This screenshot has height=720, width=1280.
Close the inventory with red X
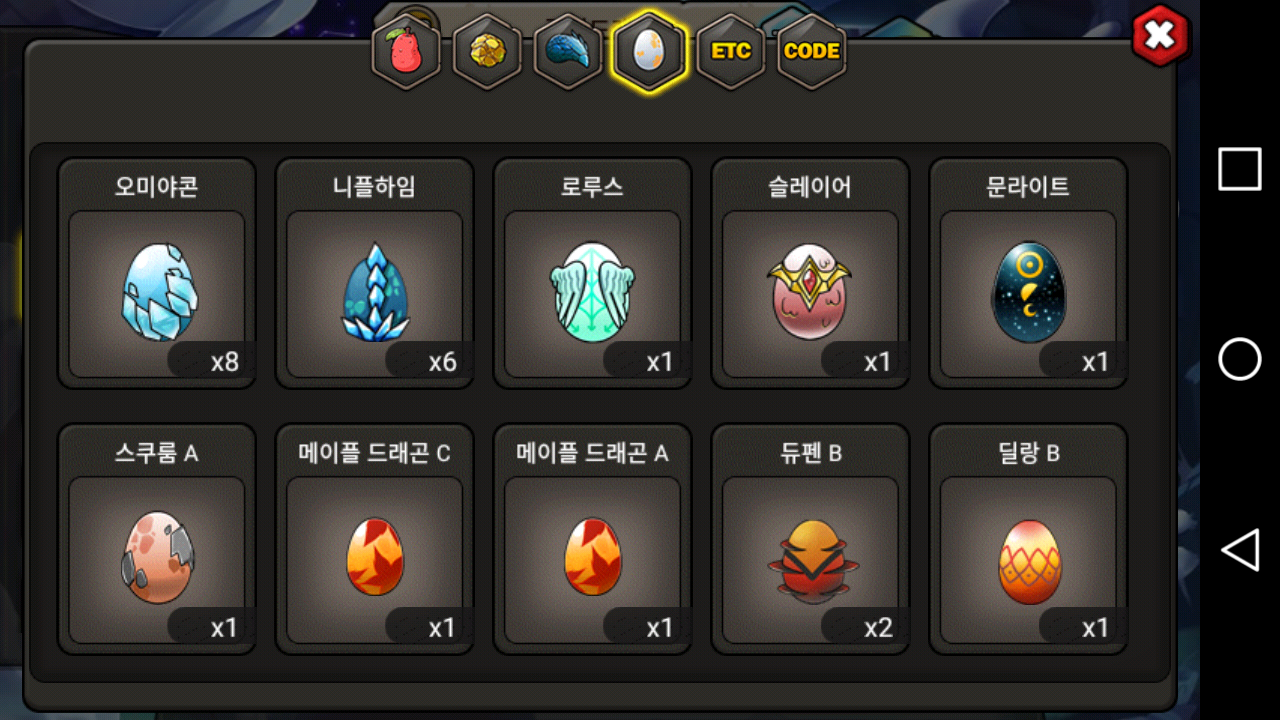1159,36
